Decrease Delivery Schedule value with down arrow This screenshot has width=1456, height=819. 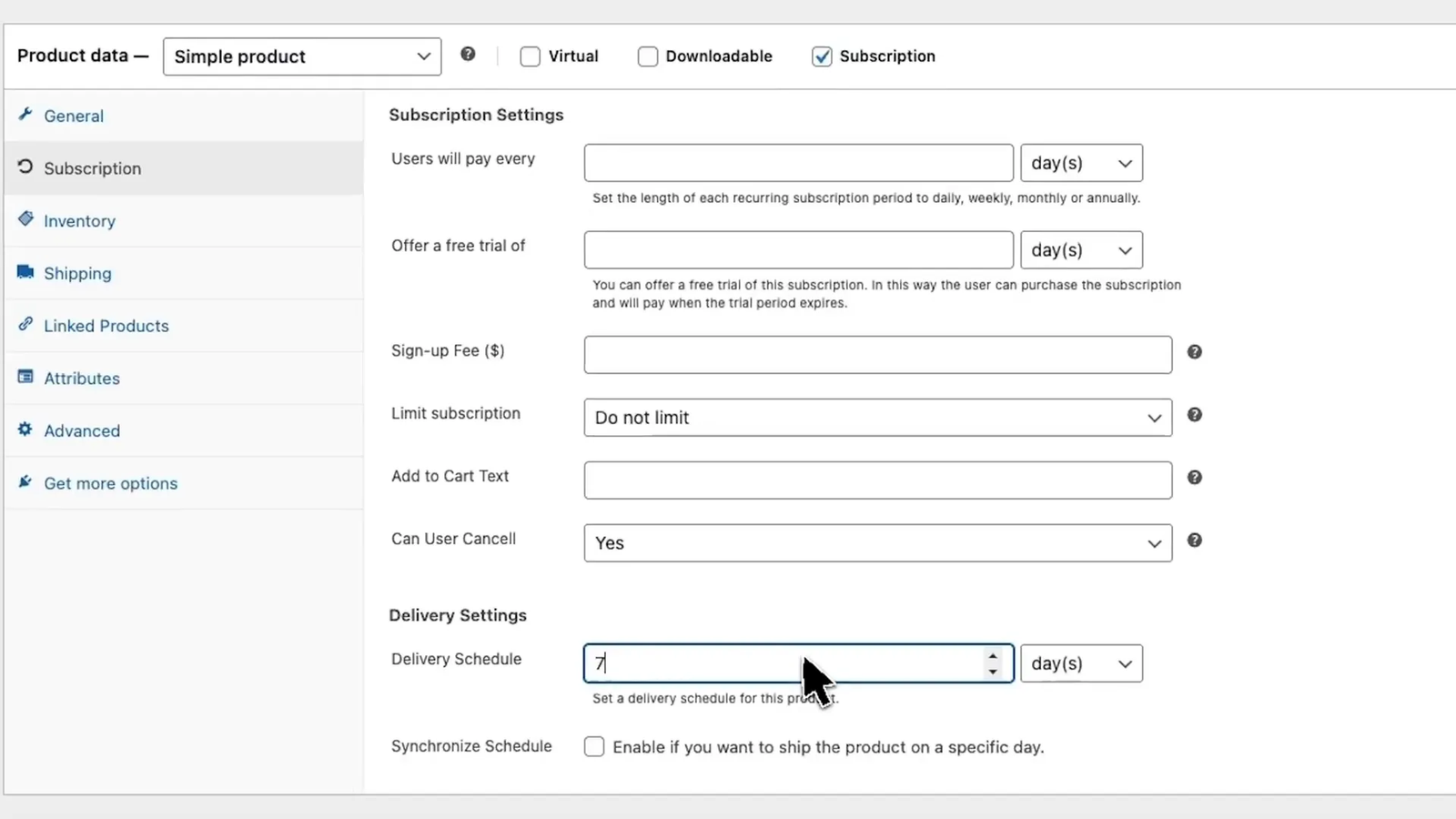point(993,672)
